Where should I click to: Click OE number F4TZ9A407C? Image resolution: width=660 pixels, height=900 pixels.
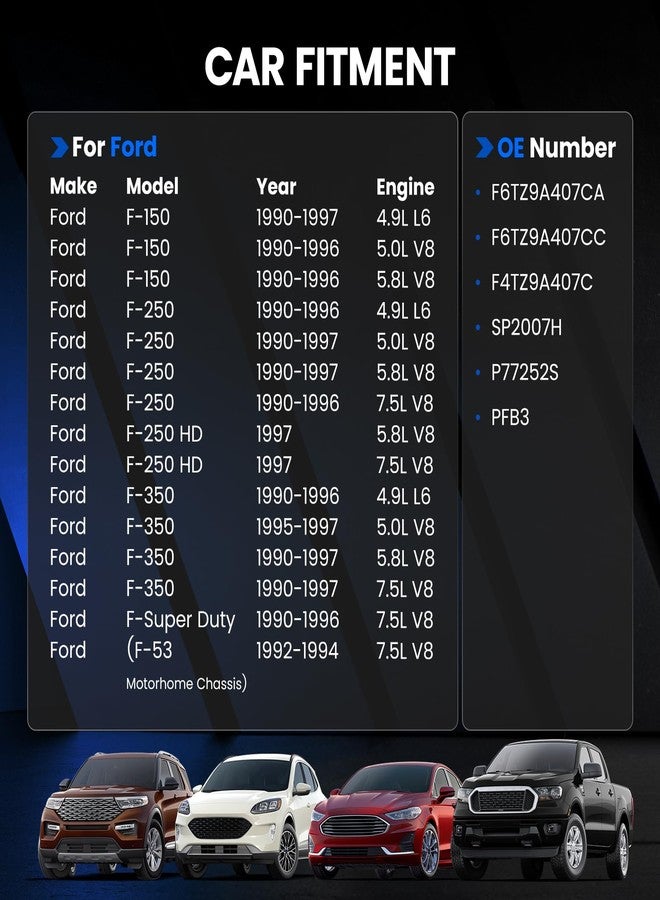pyautogui.click(x=541, y=282)
